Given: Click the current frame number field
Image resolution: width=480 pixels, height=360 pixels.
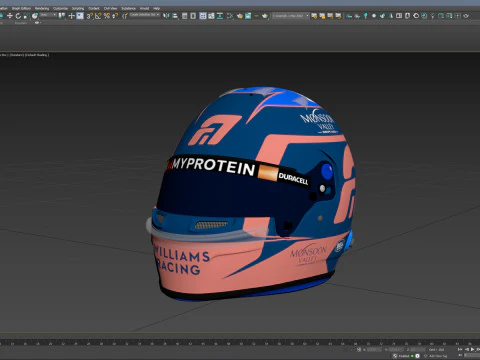Looking at the screenshot, I should coord(473,356).
